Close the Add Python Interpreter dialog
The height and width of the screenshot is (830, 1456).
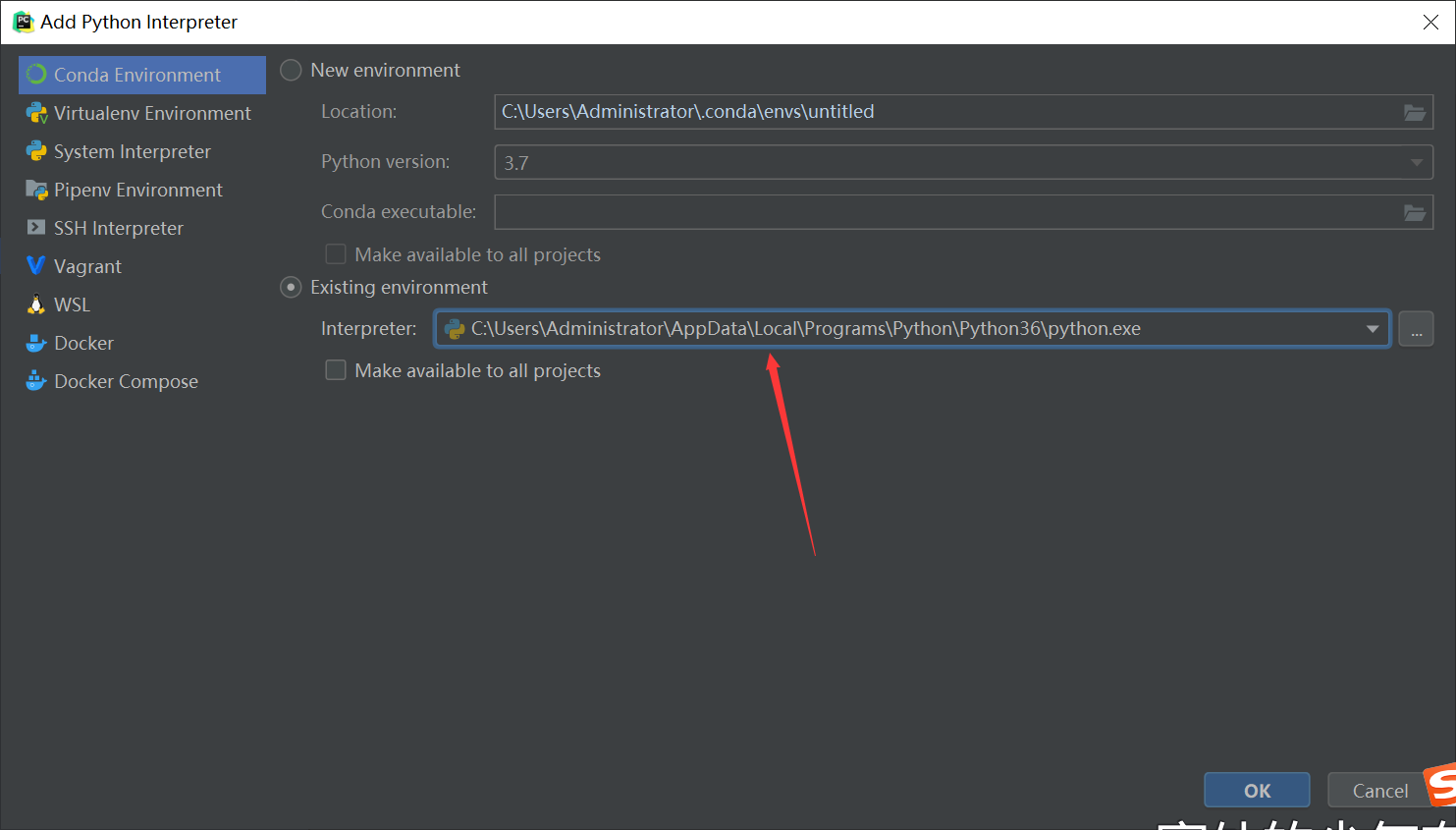(1430, 22)
